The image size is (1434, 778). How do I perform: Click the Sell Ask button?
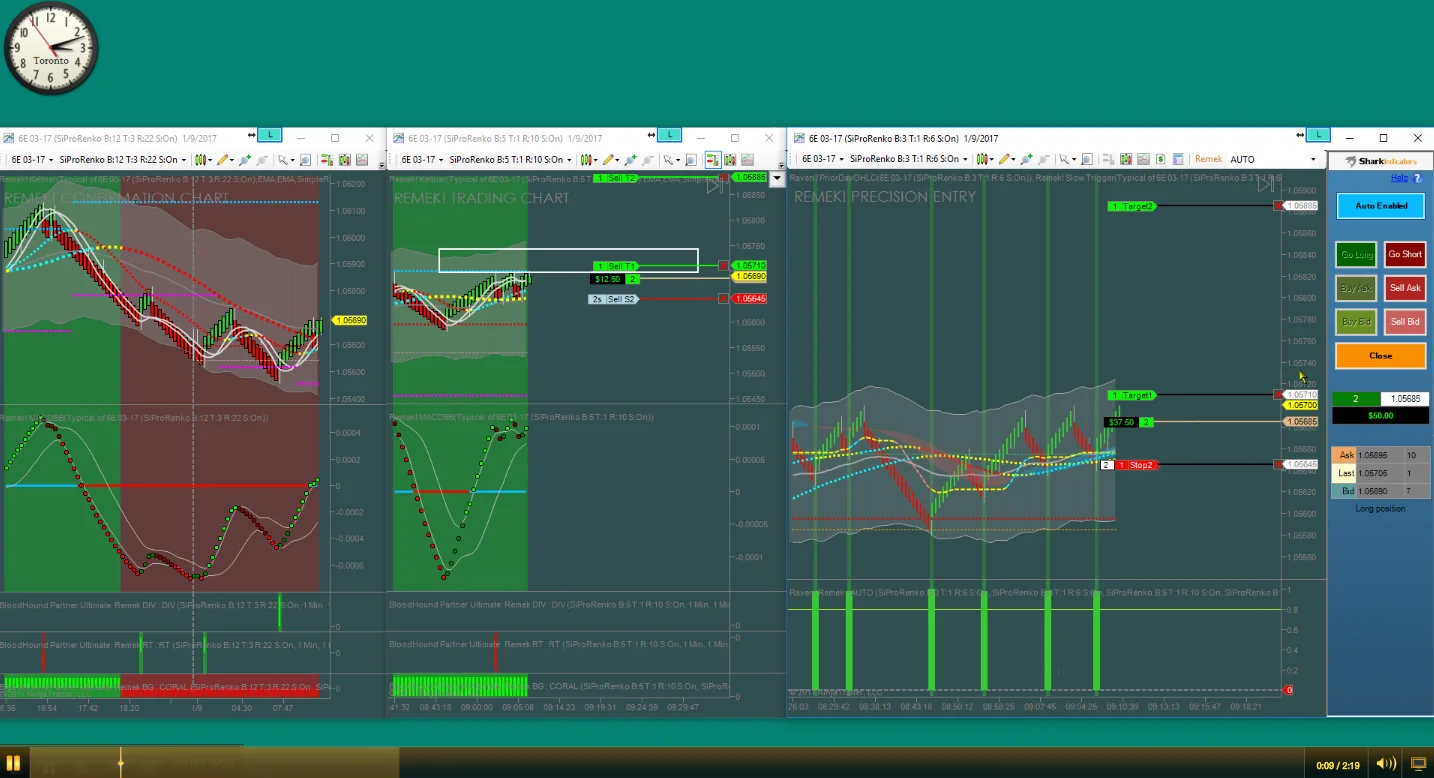click(1405, 288)
